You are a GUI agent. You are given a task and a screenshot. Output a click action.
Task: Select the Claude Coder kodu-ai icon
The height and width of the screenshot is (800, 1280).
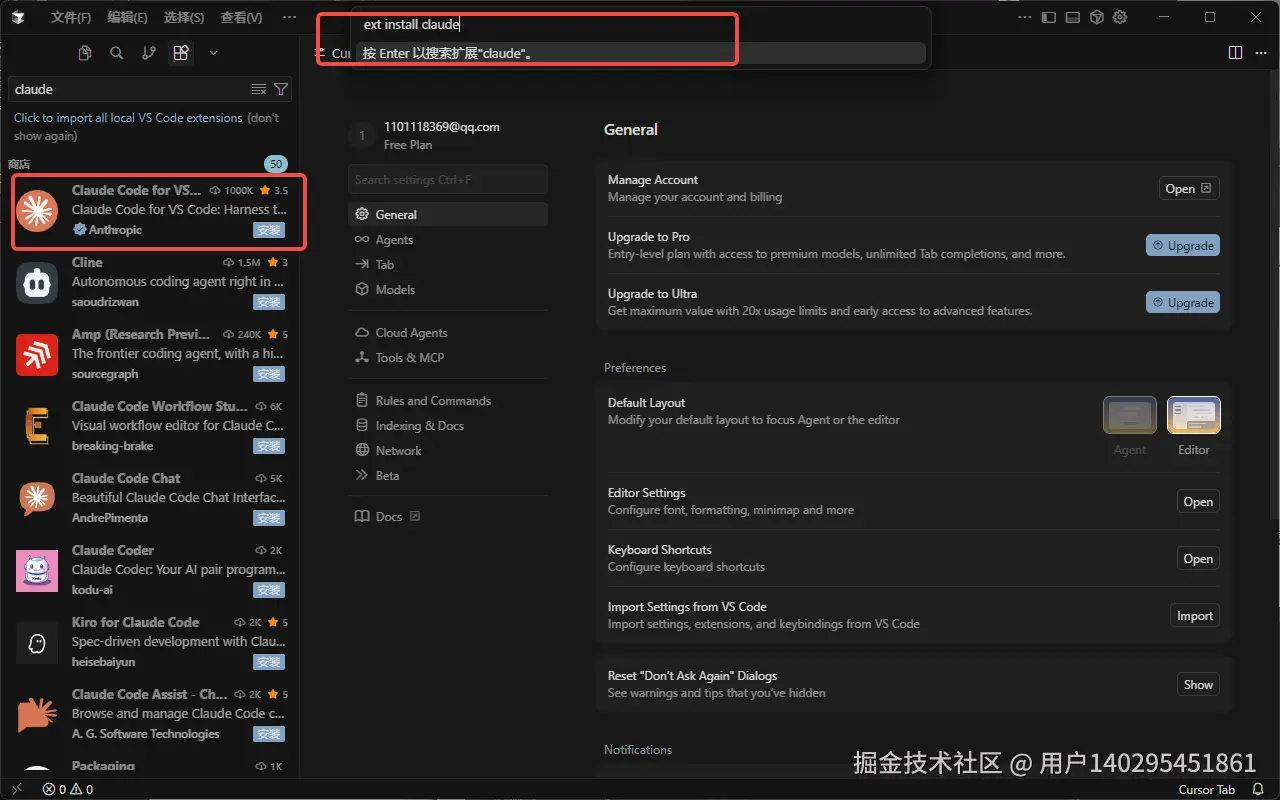pos(37,570)
